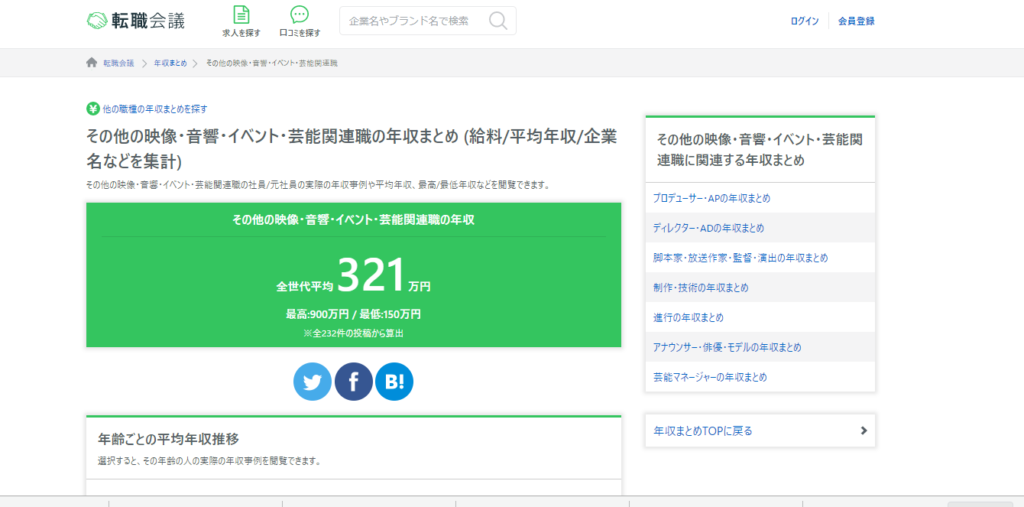Image resolution: width=1024 pixels, height=507 pixels.
Task: Open 年収まとめ breadcrumb link
Action: pyautogui.click(x=170, y=63)
